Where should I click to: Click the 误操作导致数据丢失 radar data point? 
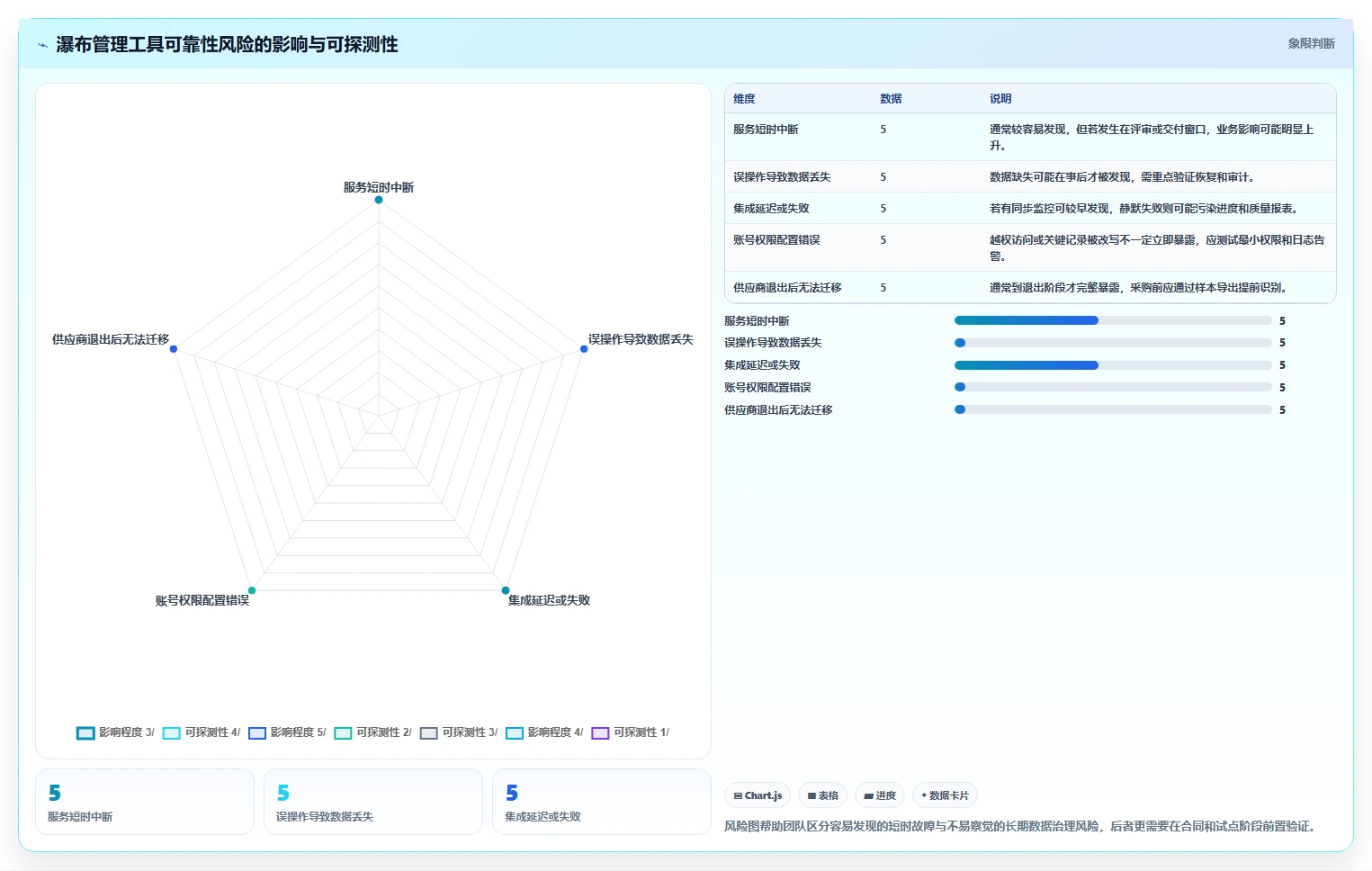click(584, 348)
